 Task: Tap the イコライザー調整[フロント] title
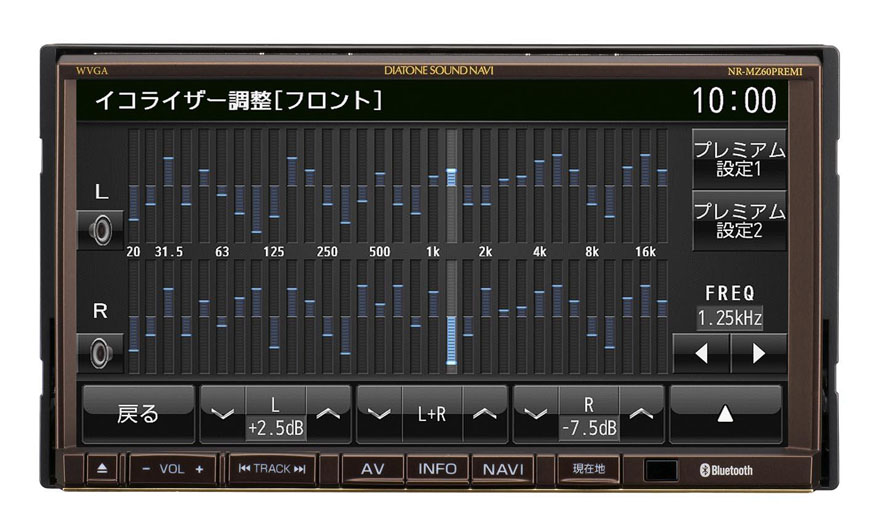239,100
